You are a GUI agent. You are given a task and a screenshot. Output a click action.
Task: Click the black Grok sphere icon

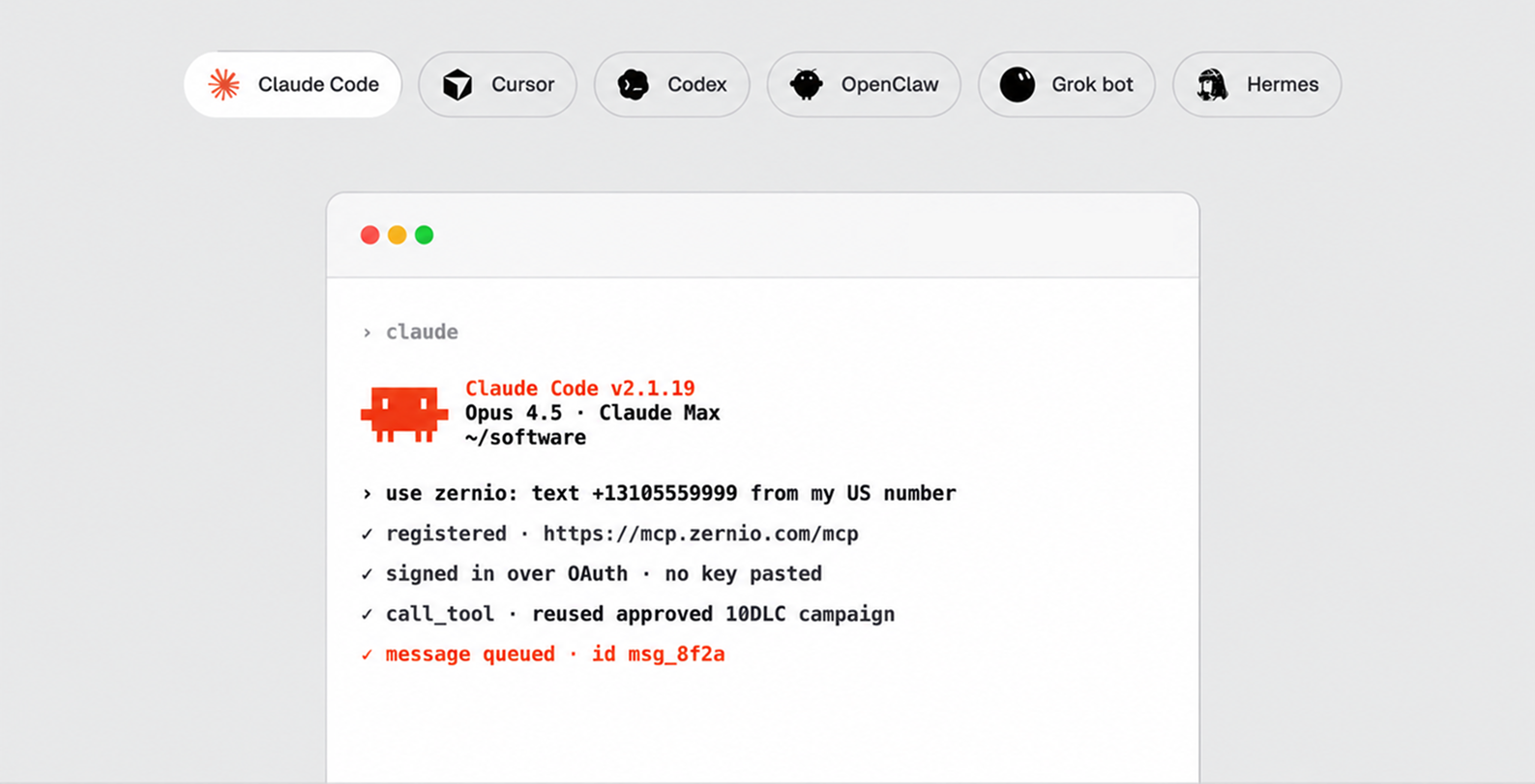tap(1018, 85)
